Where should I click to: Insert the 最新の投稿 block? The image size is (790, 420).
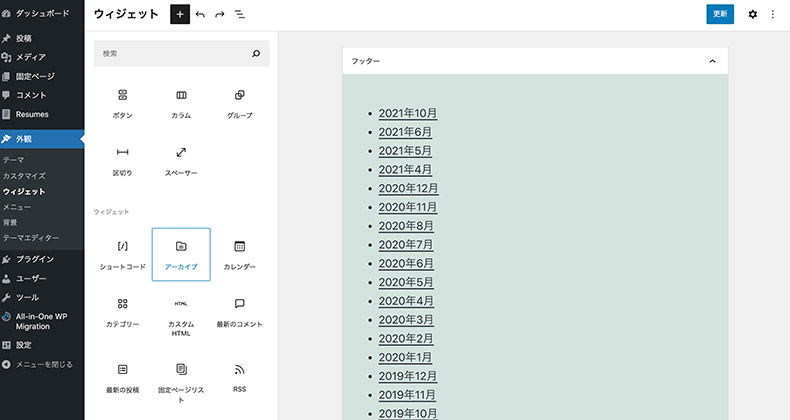[x=122, y=379]
